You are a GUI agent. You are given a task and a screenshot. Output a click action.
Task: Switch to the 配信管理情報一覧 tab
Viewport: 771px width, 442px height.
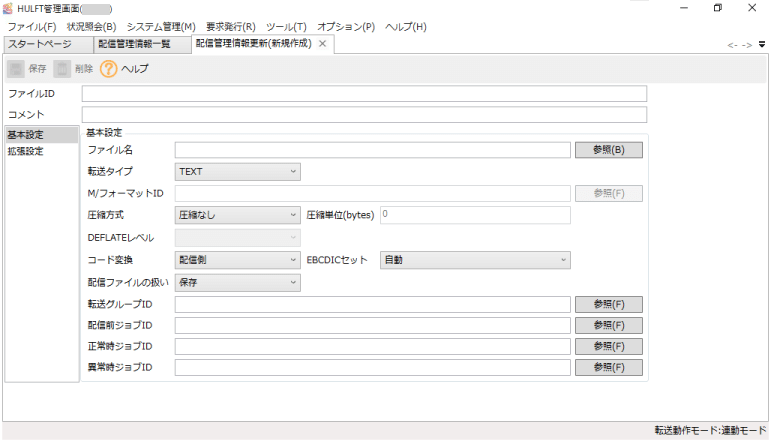[x=142, y=44]
